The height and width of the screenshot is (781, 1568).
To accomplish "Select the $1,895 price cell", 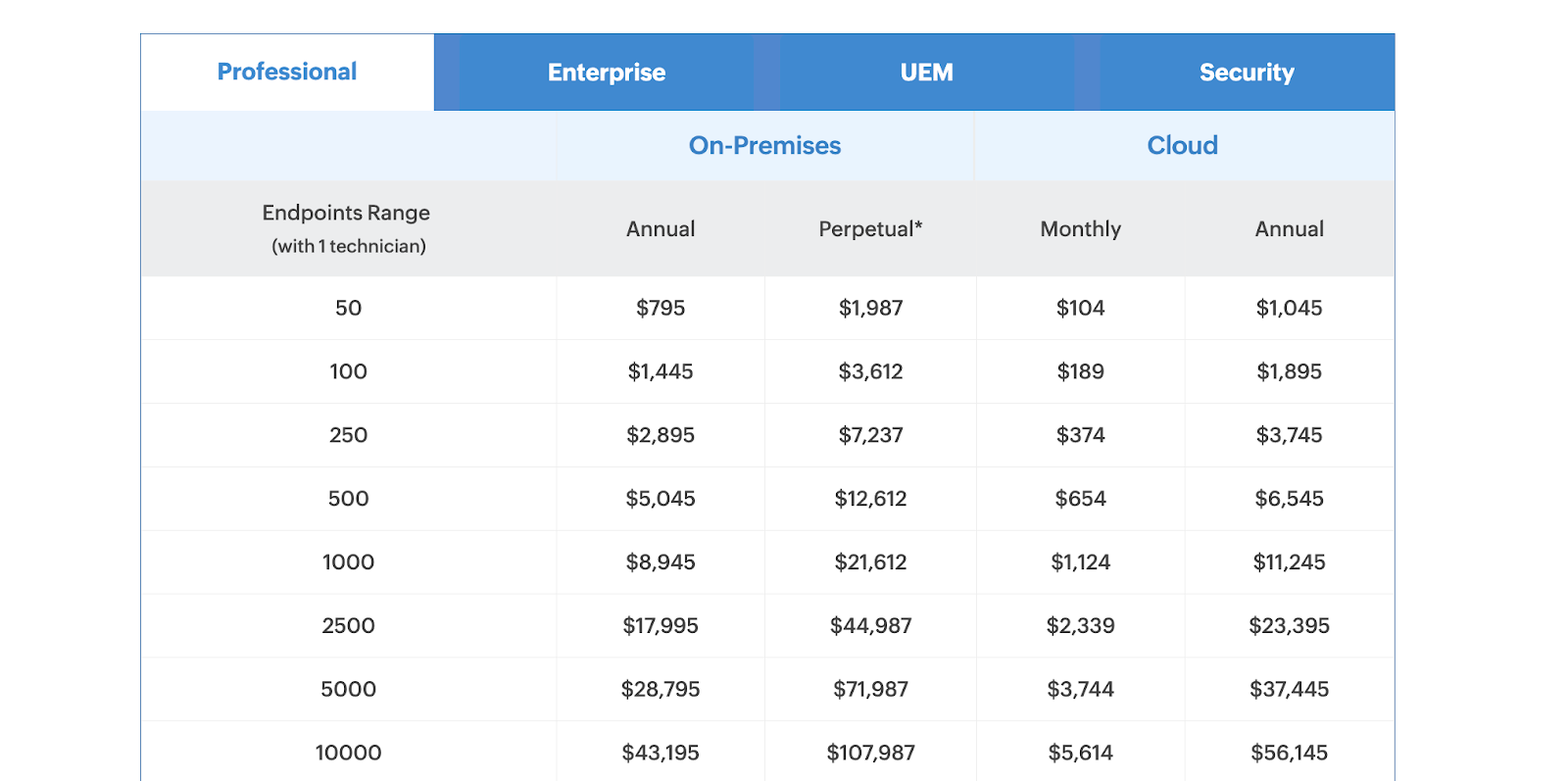I will tap(1289, 371).
